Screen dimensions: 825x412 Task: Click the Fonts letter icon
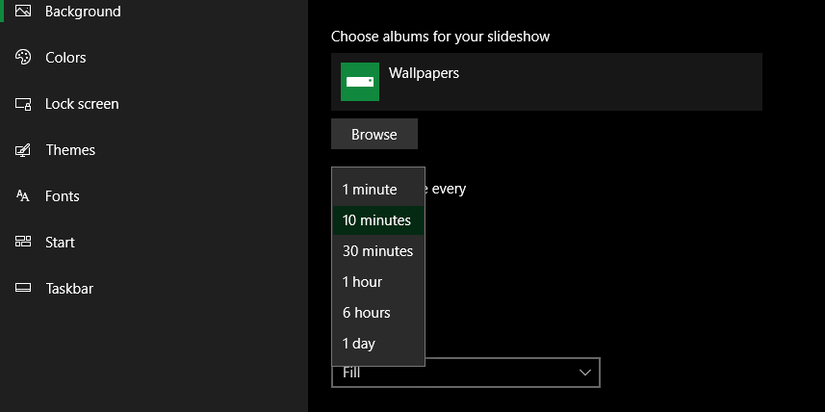click(23, 196)
